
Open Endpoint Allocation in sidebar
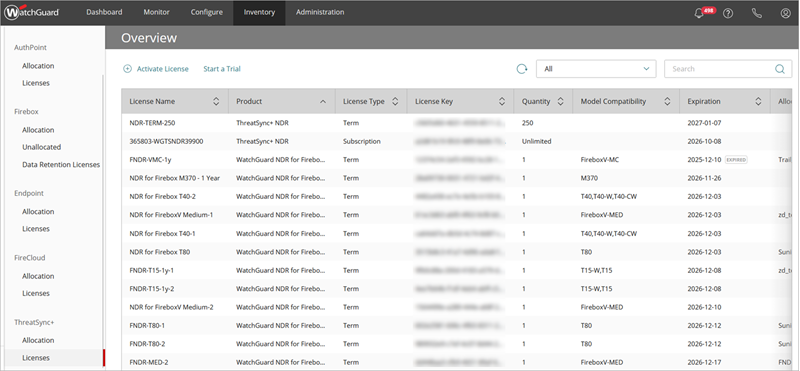pos(38,211)
